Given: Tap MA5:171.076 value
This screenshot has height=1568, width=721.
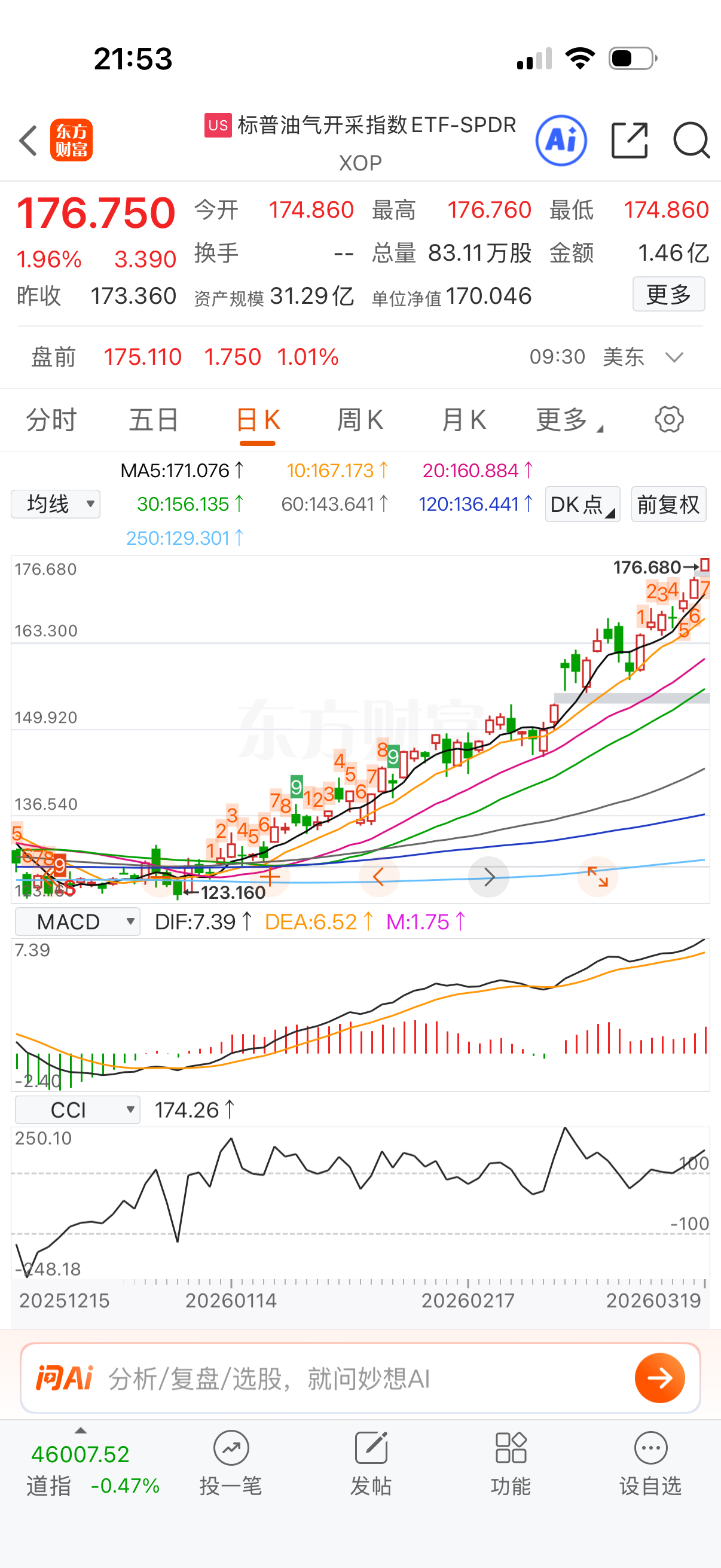Looking at the screenshot, I should click(x=182, y=471).
